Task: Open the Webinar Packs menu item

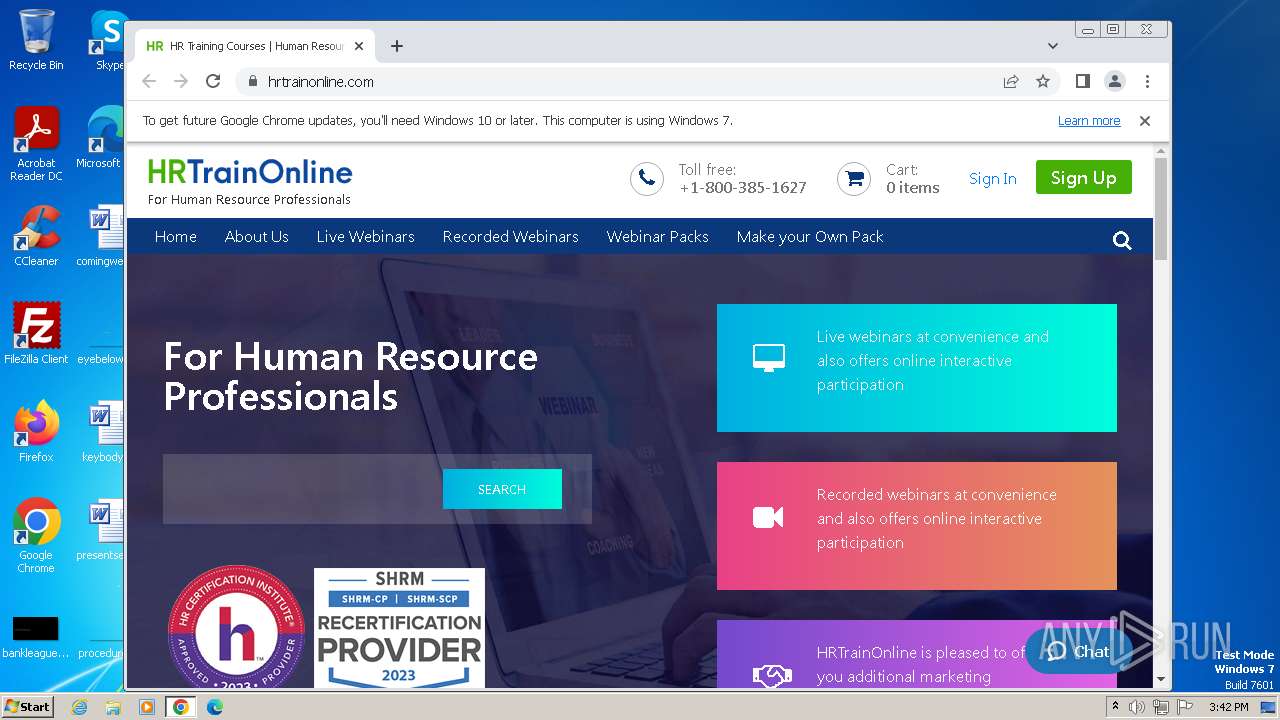Action: pyautogui.click(x=658, y=237)
